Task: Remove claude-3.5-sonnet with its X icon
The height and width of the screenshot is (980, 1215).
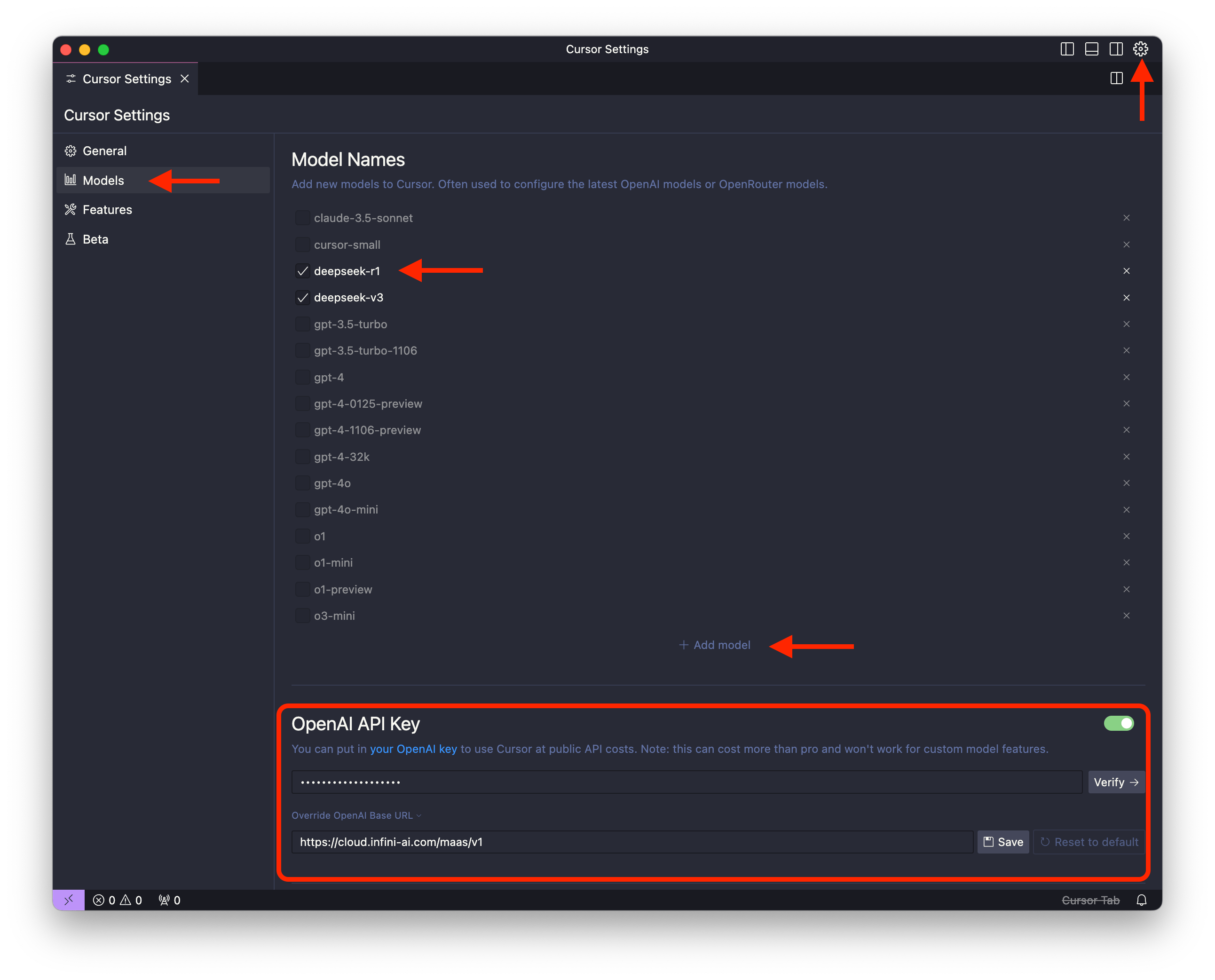Action: click(x=1127, y=218)
